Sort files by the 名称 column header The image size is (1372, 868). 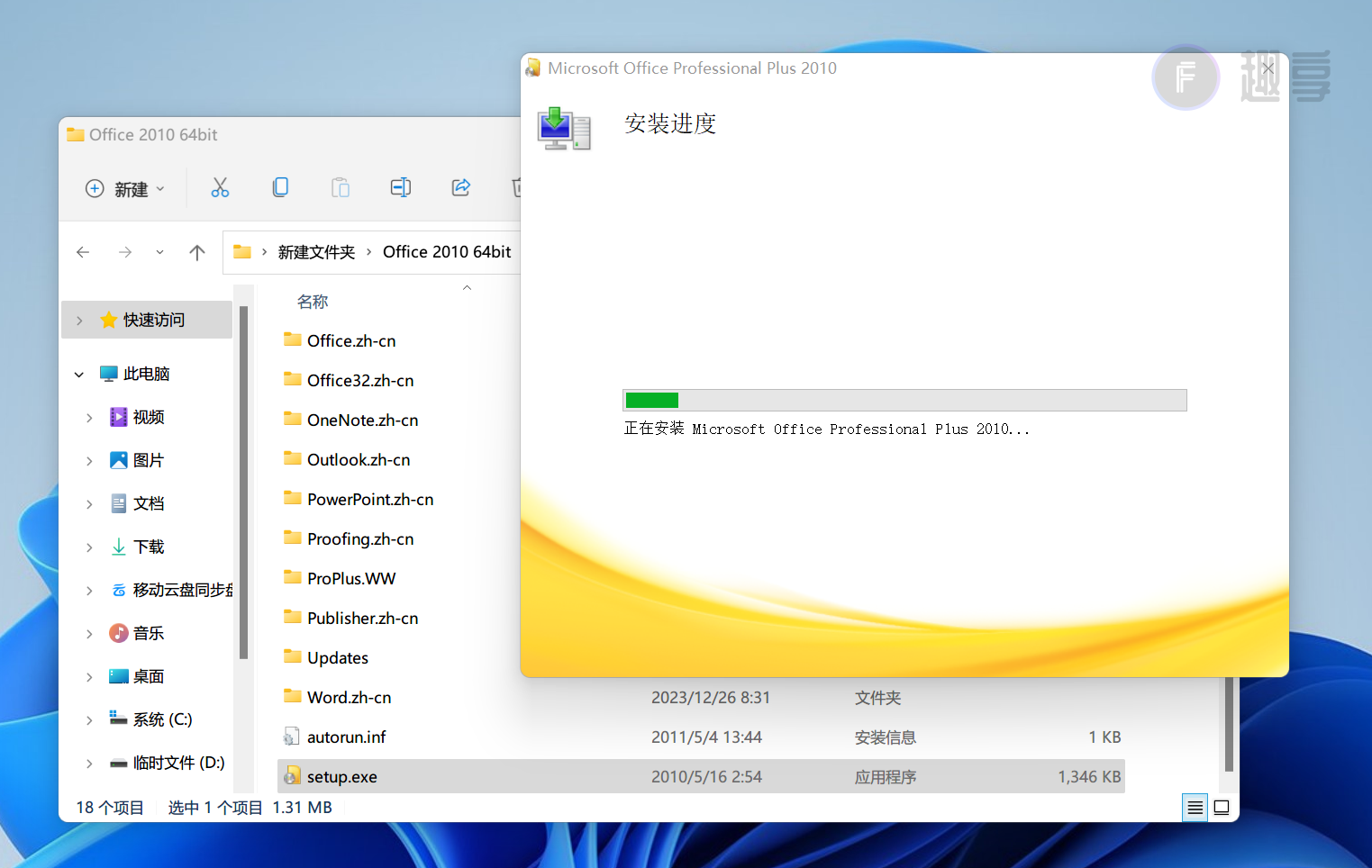(313, 302)
